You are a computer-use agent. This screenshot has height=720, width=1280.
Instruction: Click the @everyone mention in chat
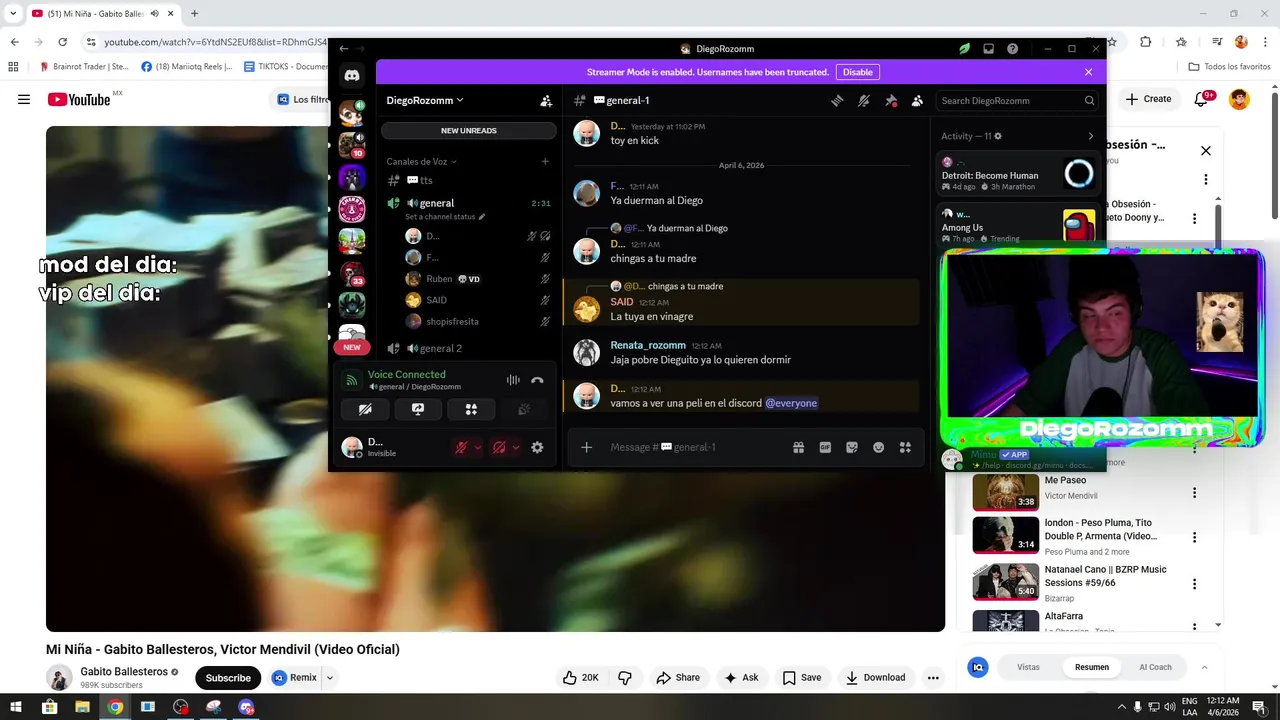(x=791, y=403)
